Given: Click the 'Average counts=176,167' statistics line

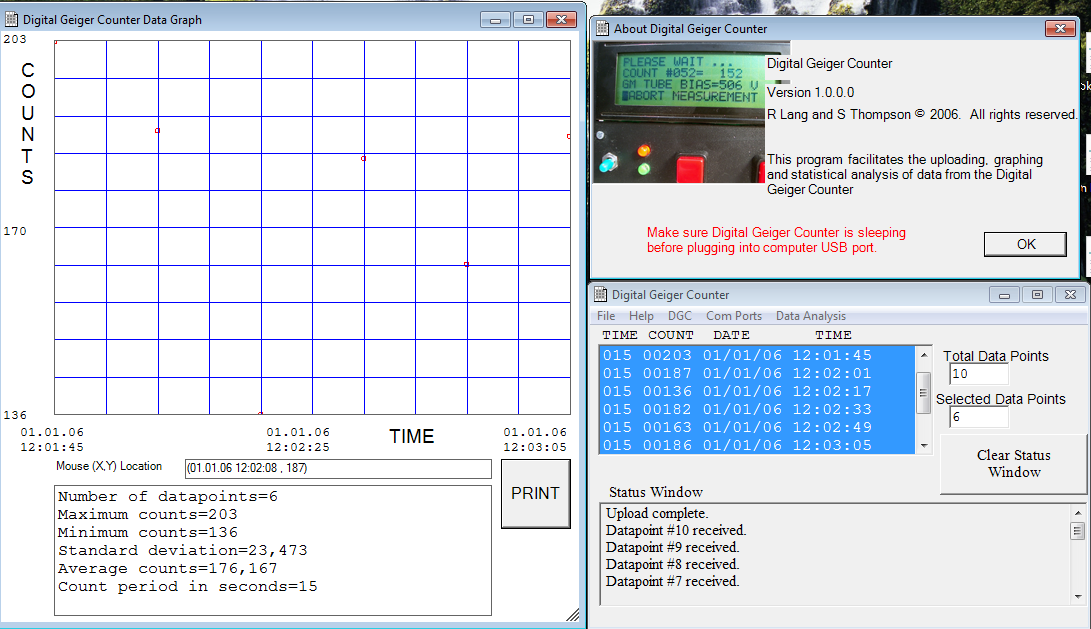Looking at the screenshot, I should 168,568.
